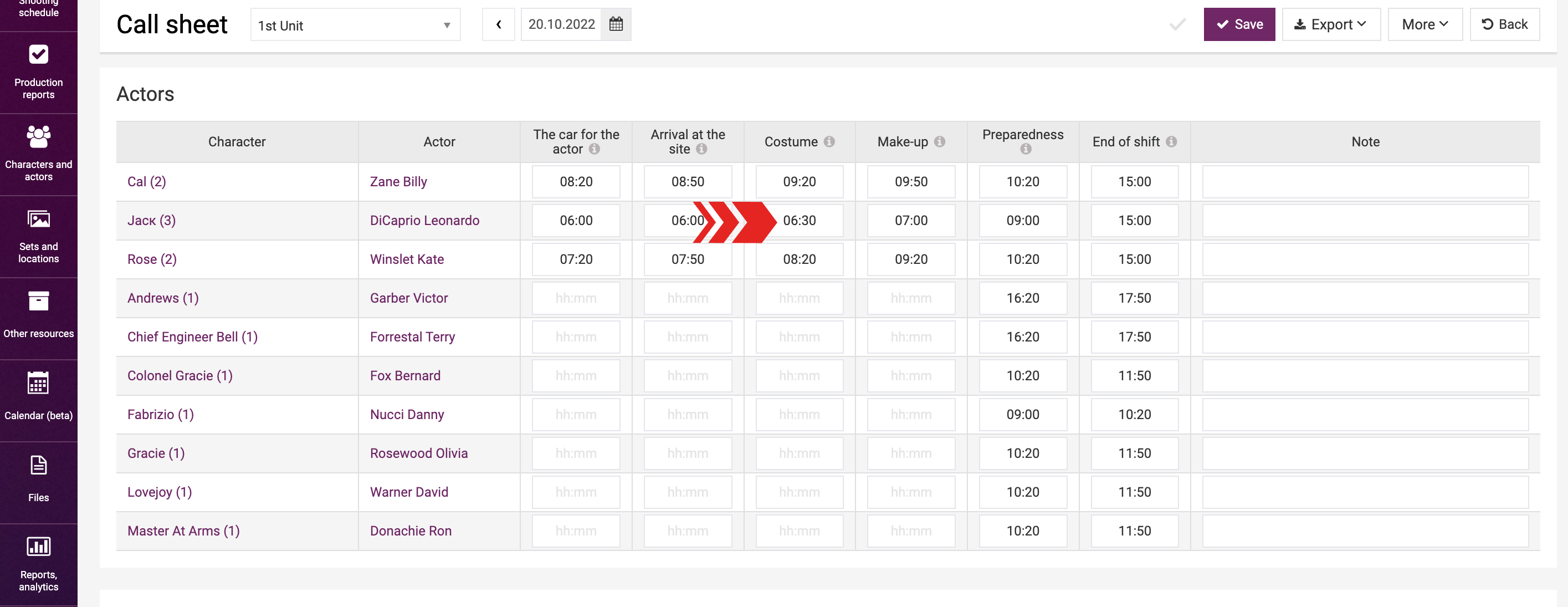Expand the More menu
This screenshot has height=607, width=1568.
coord(1425,24)
